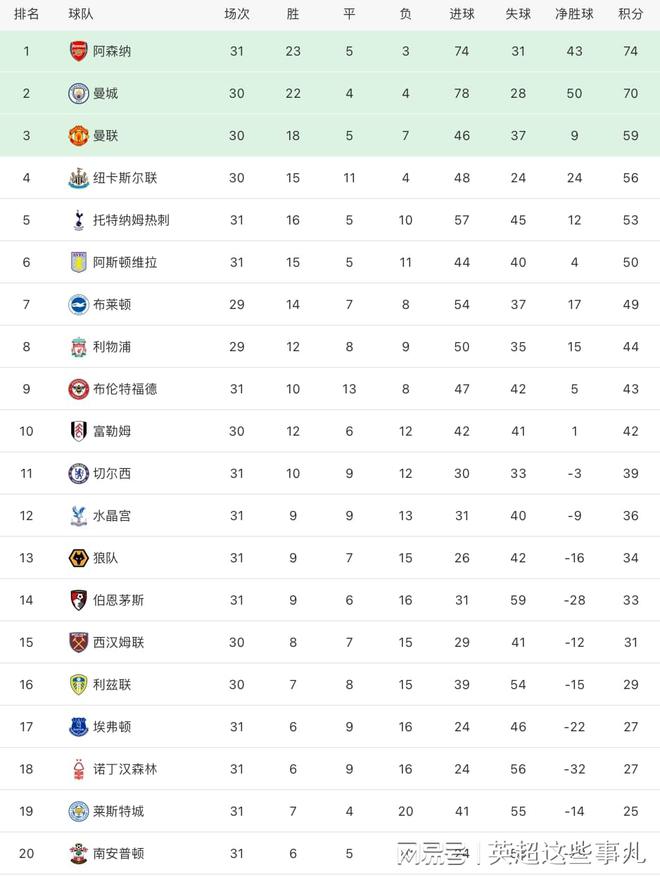Click the Aston Villa crest icon
660x877 pixels.
click(78, 262)
